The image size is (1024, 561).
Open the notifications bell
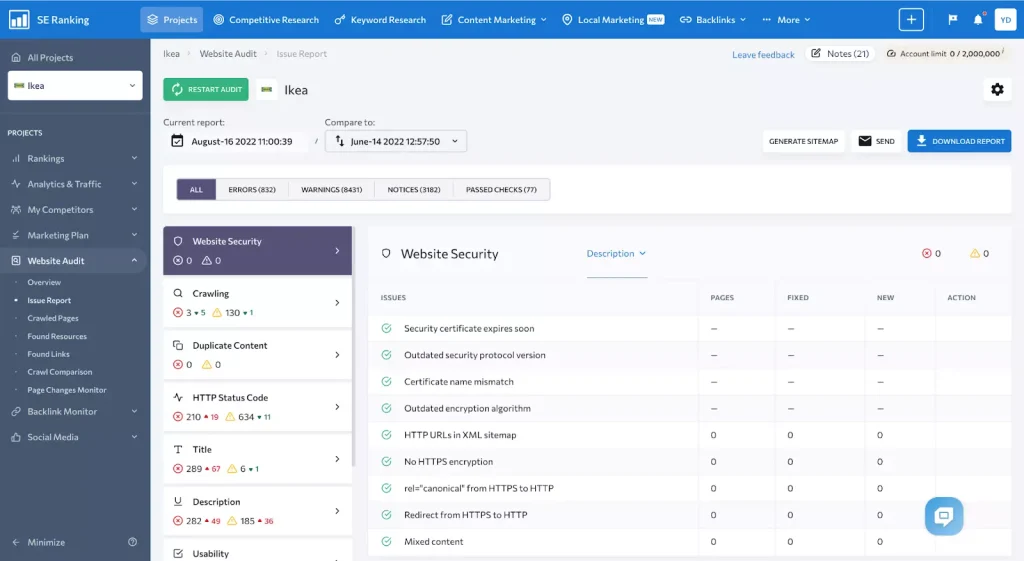(978, 20)
